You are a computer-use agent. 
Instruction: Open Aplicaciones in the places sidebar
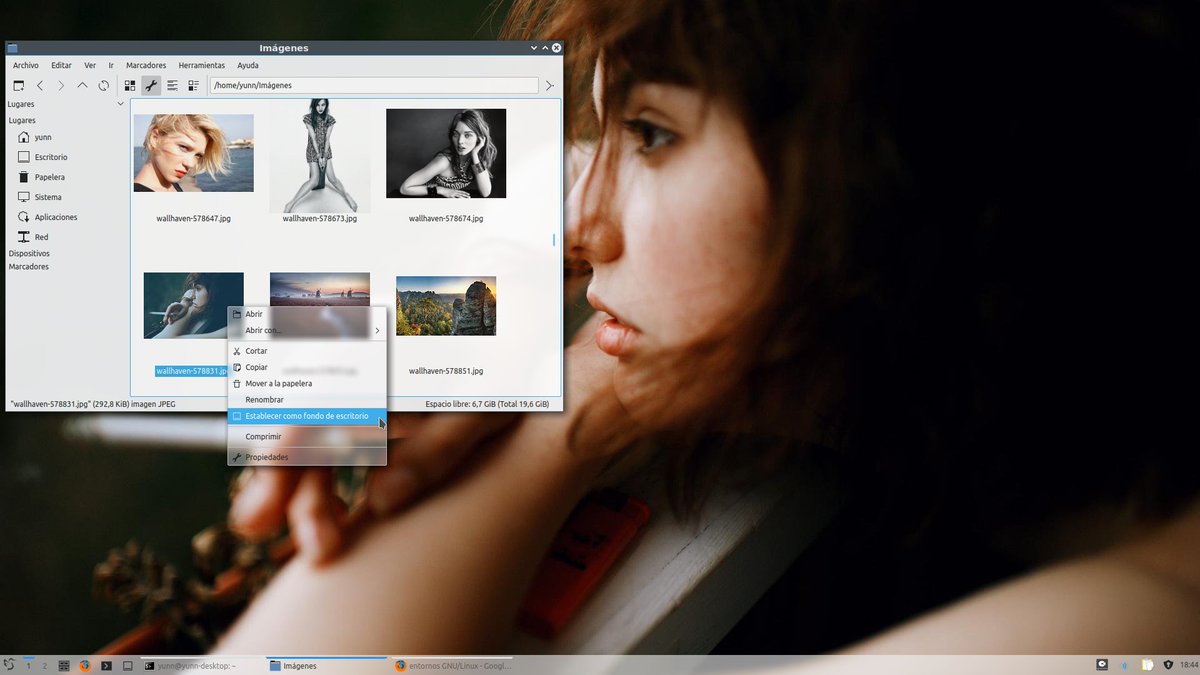47,217
